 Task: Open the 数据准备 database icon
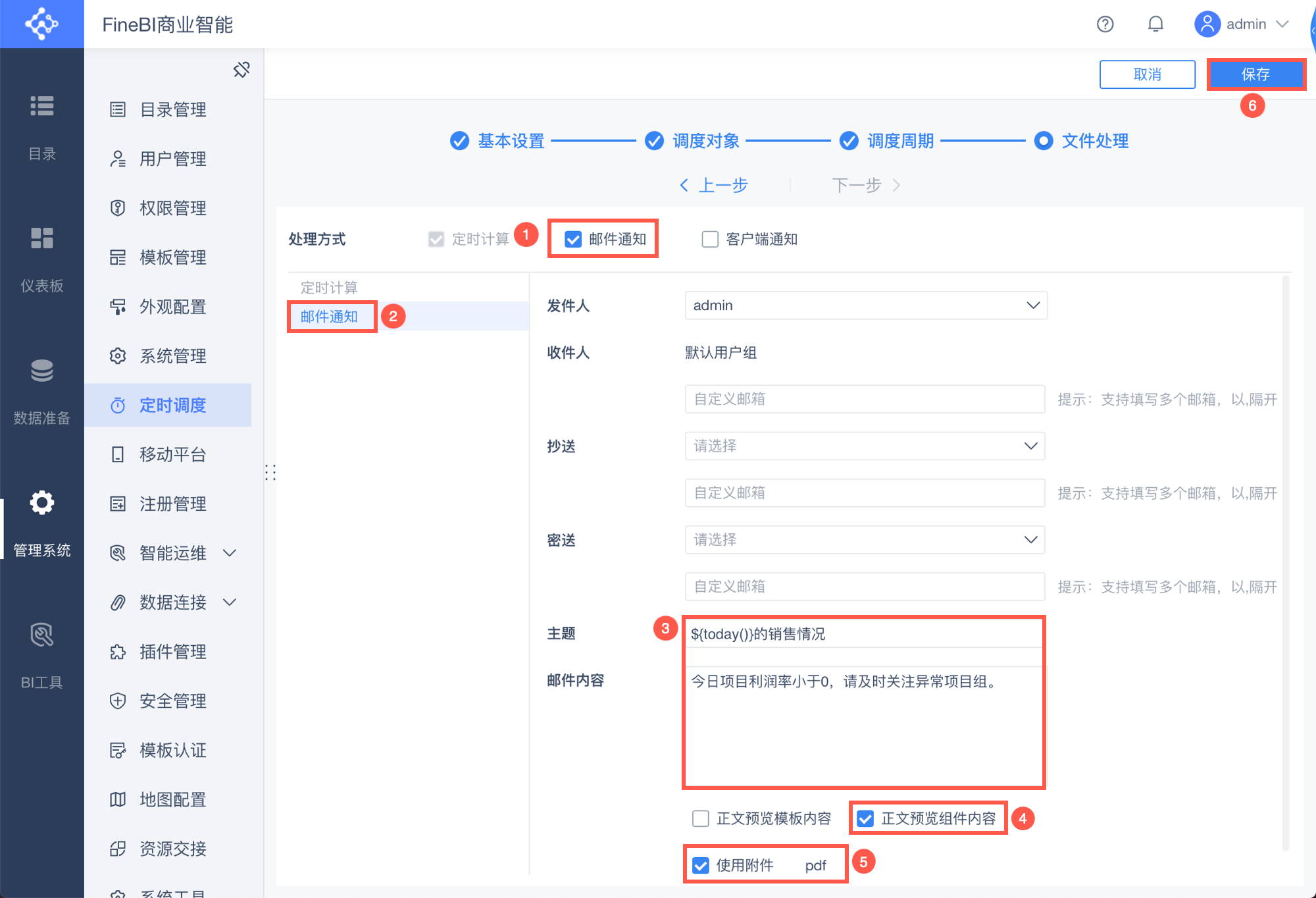tap(41, 371)
